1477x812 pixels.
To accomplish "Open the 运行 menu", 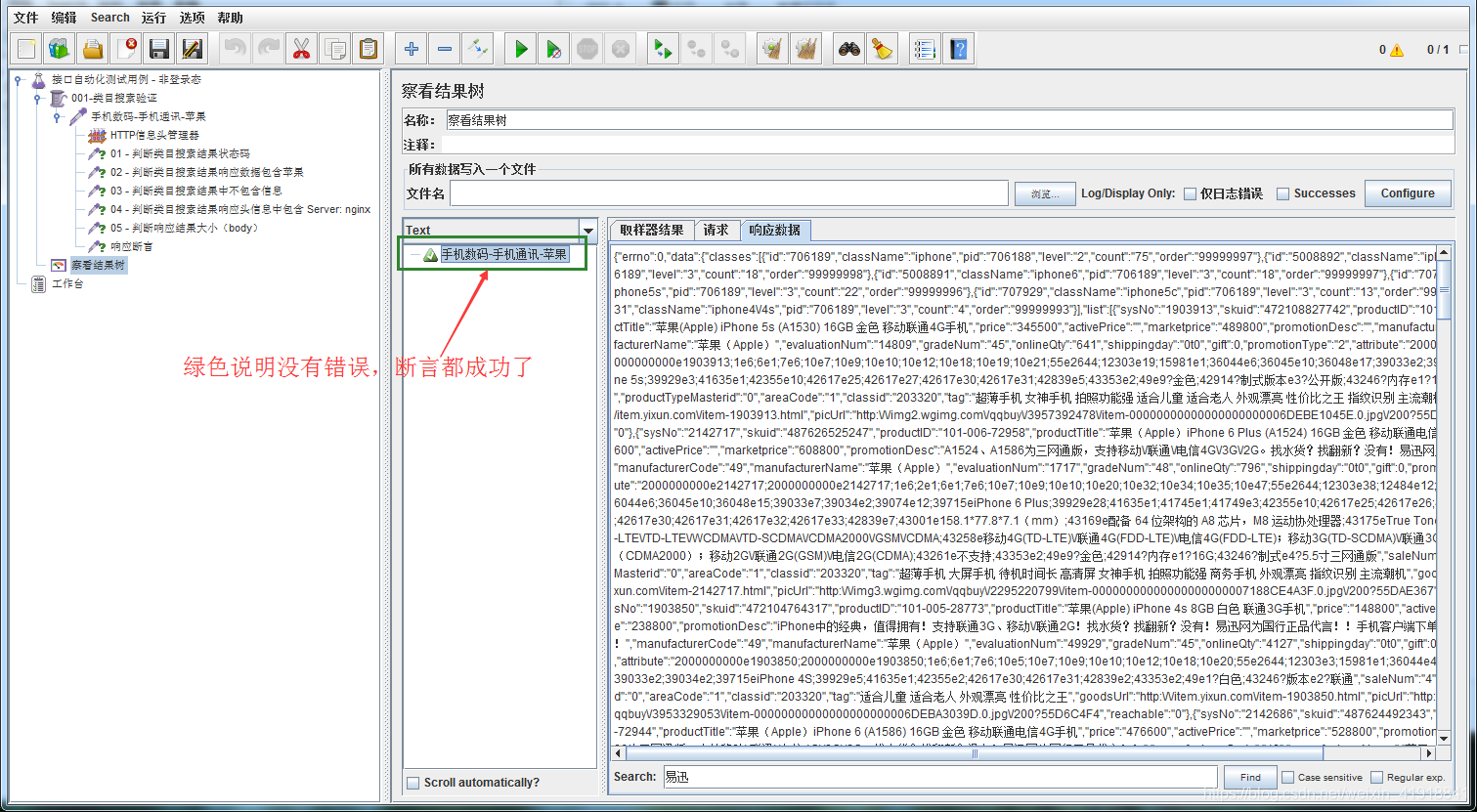I will coord(153,18).
